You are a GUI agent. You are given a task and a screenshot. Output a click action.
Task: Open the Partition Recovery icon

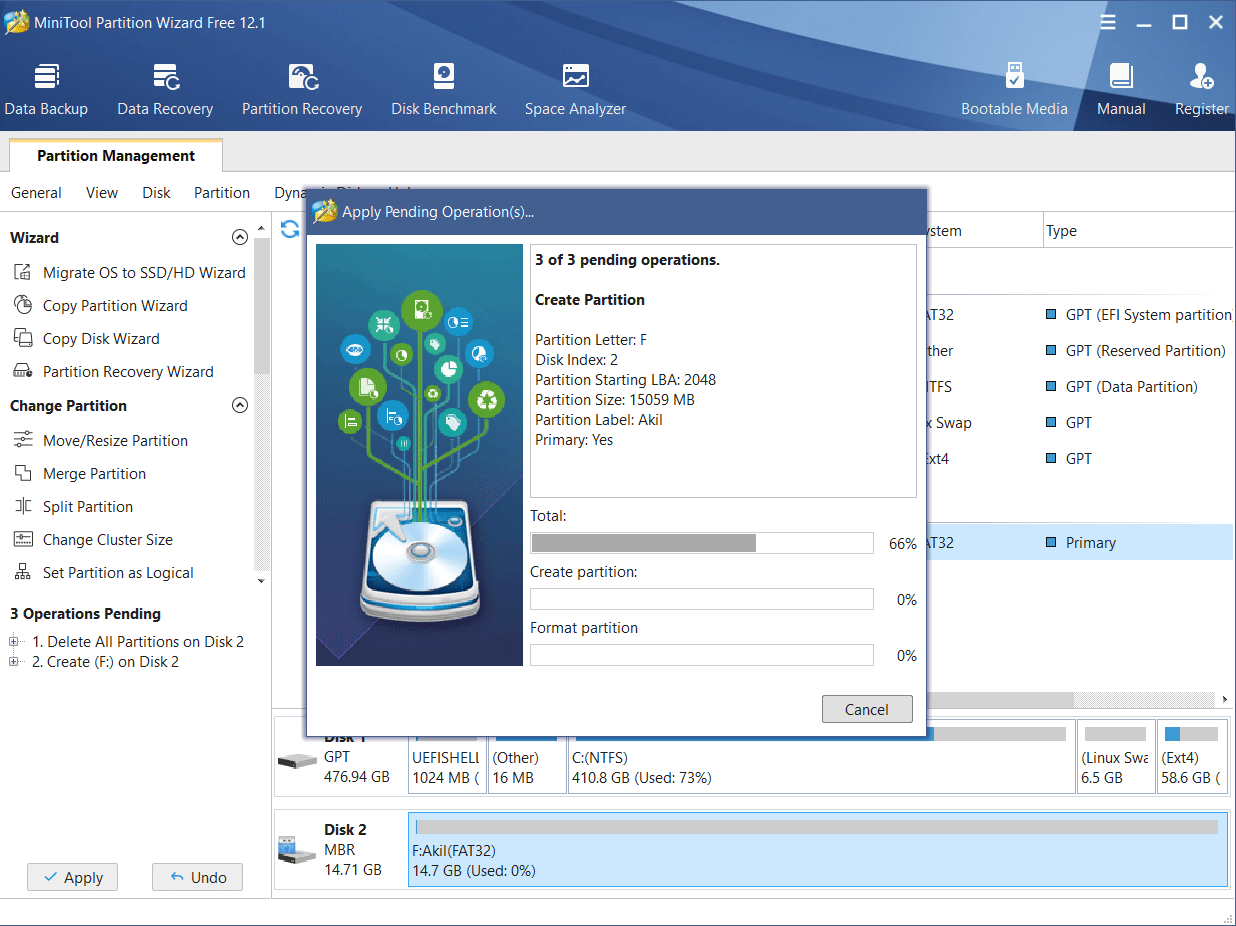tap(302, 78)
